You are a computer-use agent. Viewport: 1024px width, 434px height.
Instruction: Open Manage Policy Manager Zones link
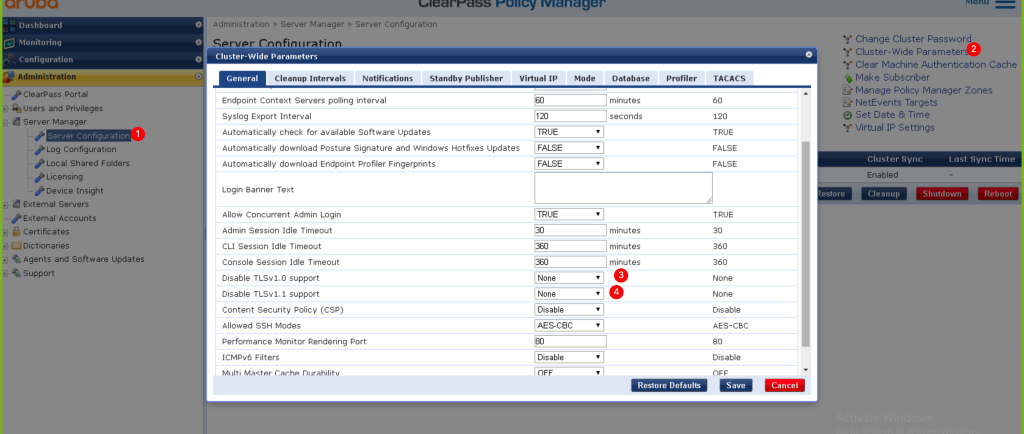[923, 90]
